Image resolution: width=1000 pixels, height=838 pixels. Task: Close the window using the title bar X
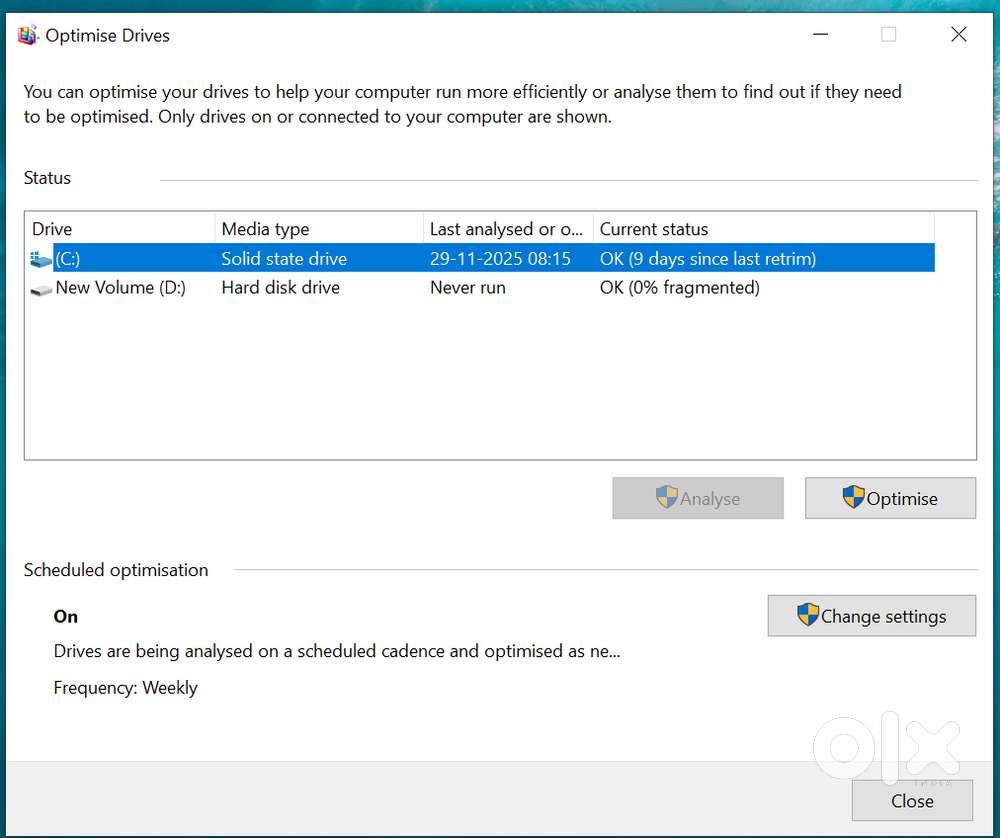point(958,35)
